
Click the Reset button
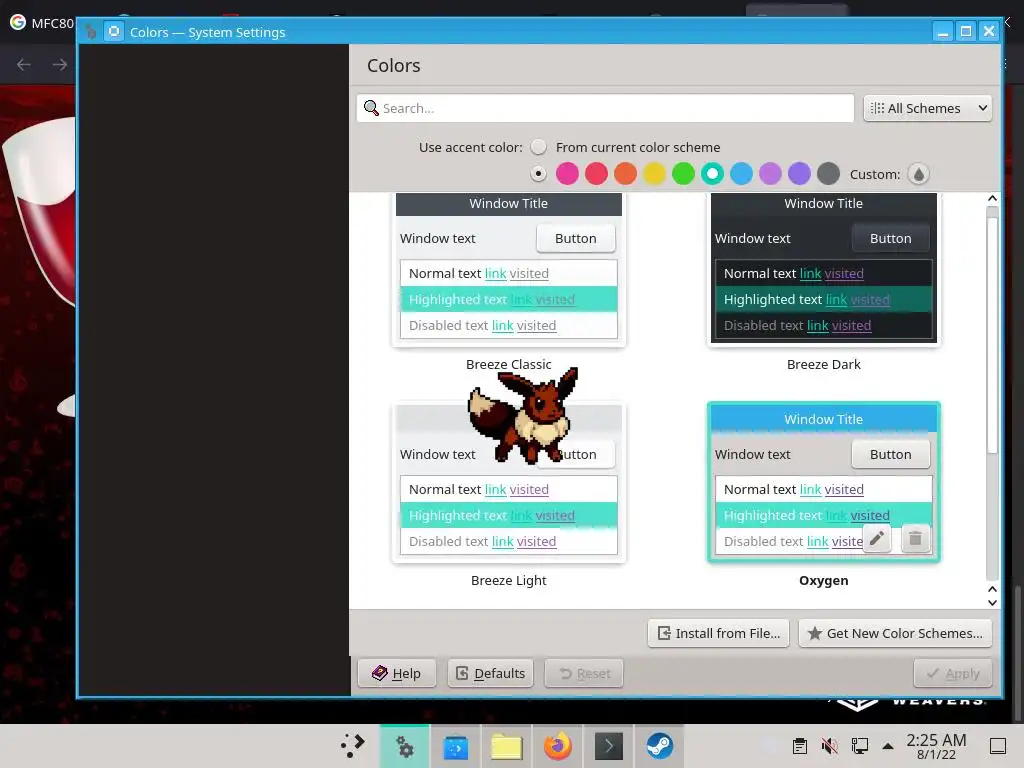tap(584, 673)
